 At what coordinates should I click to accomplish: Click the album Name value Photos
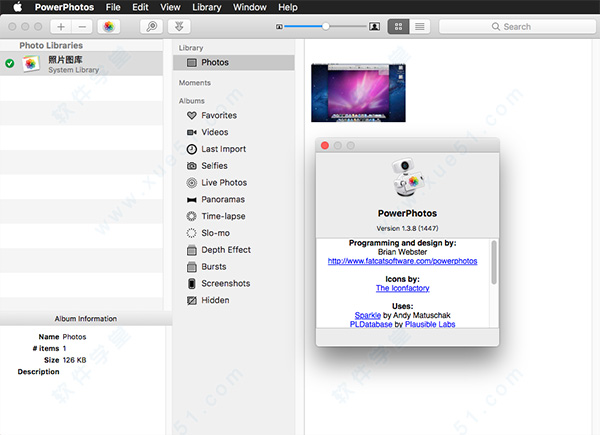(x=74, y=337)
